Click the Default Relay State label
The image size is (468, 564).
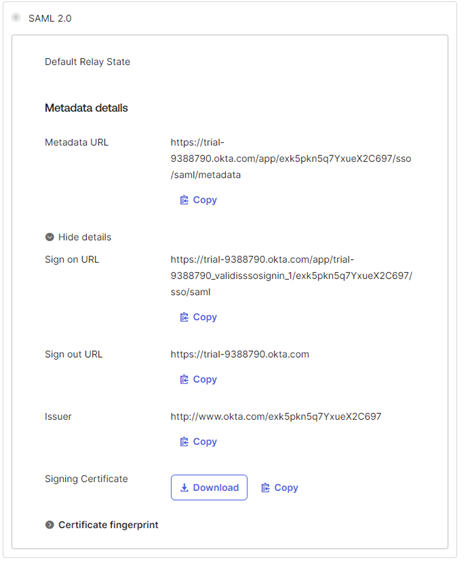click(87, 62)
